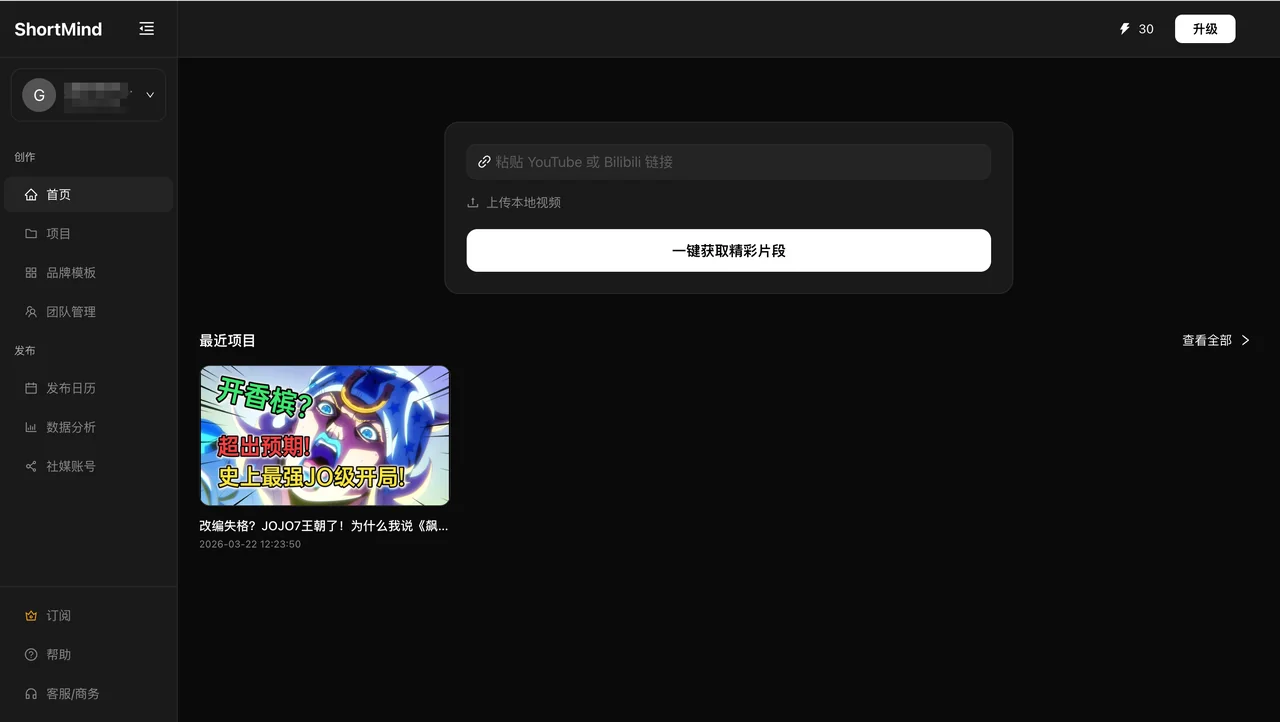Image resolution: width=1280 pixels, height=722 pixels.
Task: Click the ShortMind logo text
Action: (58, 29)
